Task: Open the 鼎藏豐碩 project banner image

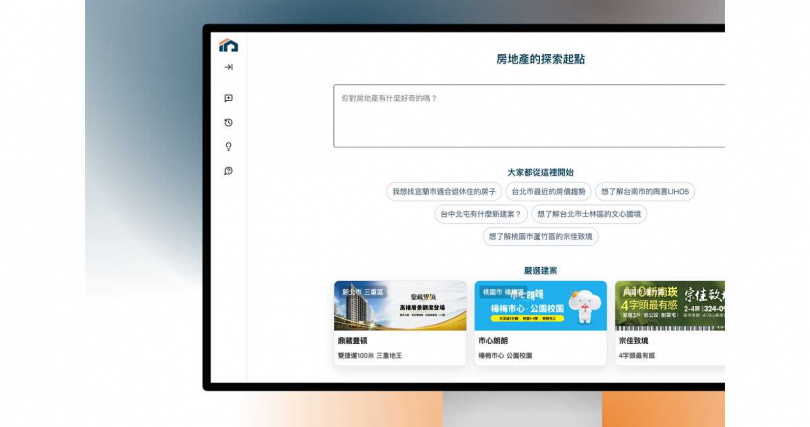Action: [x=400, y=306]
